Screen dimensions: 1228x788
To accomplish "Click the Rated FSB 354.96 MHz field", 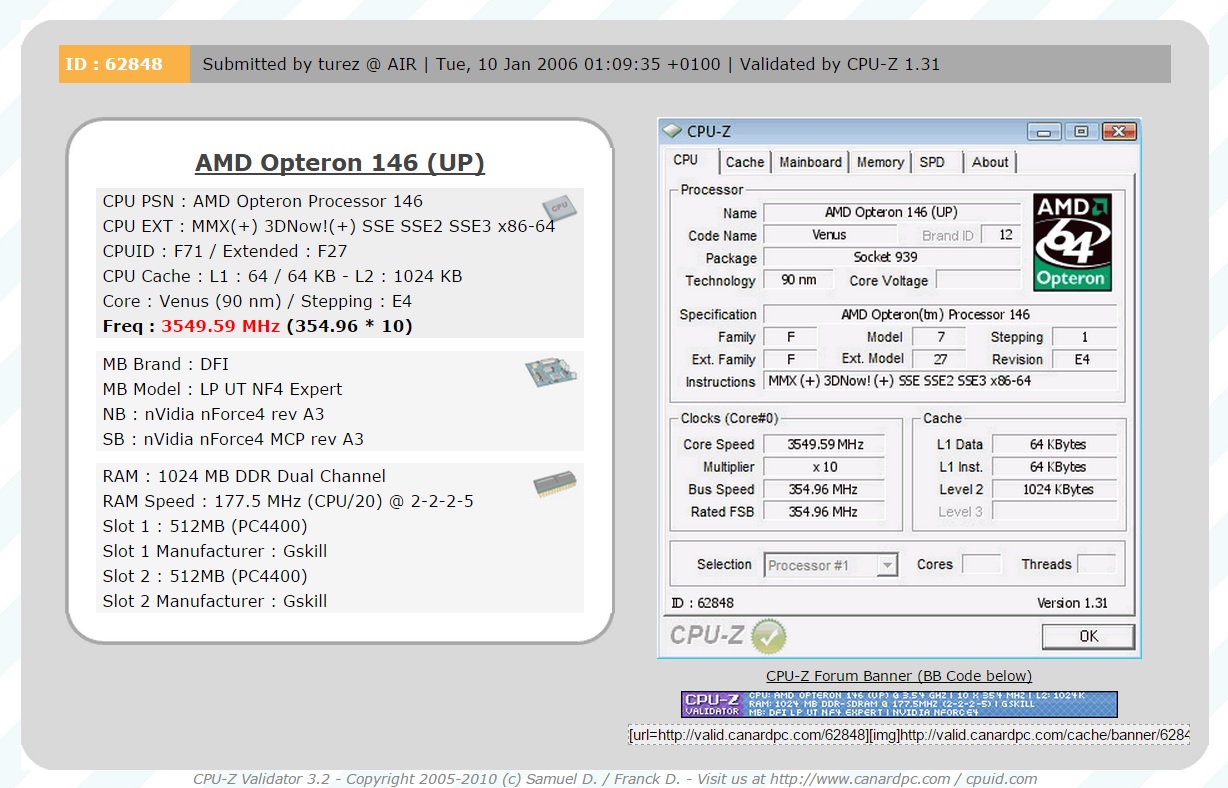I will click(x=823, y=511).
